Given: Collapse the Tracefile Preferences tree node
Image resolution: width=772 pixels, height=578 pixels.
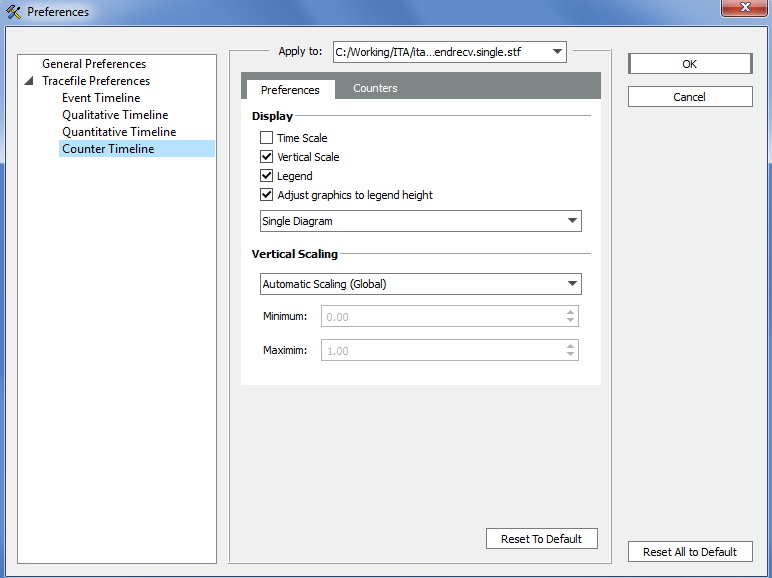Looking at the screenshot, I should (29, 81).
